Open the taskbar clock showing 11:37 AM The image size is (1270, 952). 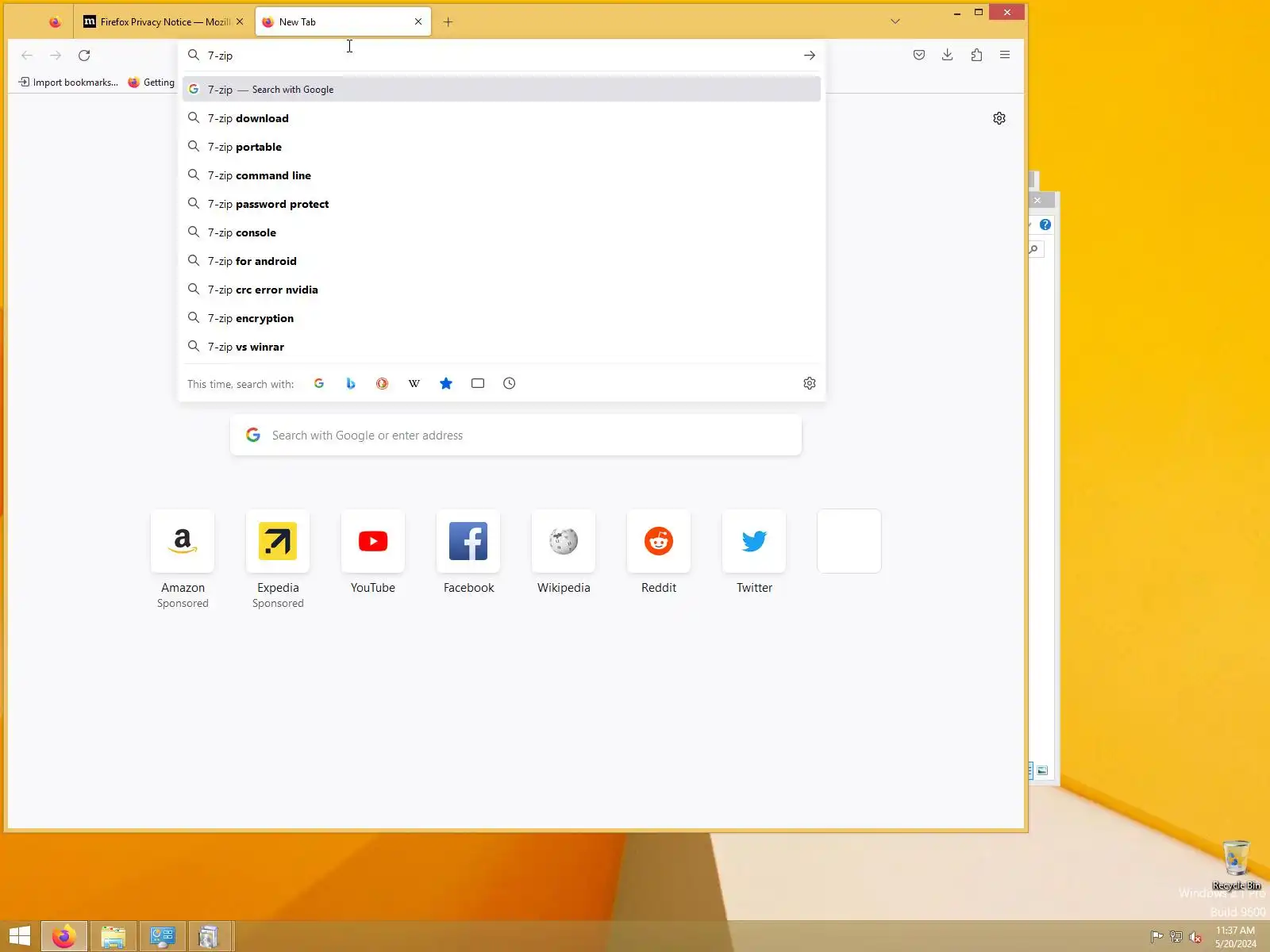[1236, 937]
